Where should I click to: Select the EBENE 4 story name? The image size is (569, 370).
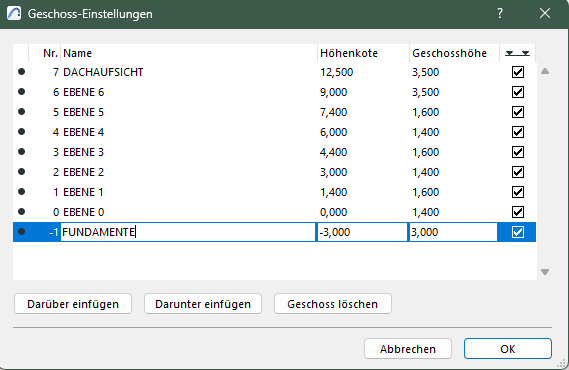[x=83, y=132]
